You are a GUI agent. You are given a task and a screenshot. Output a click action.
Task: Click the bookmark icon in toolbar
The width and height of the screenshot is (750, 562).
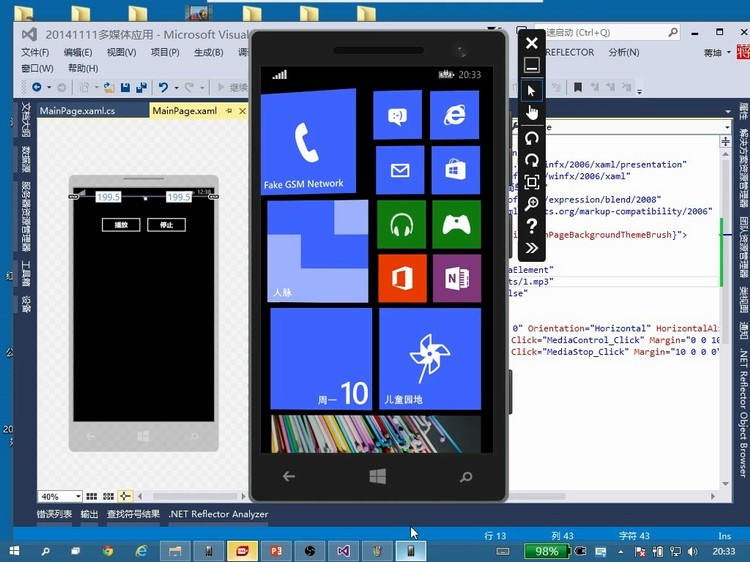click(x=578, y=88)
